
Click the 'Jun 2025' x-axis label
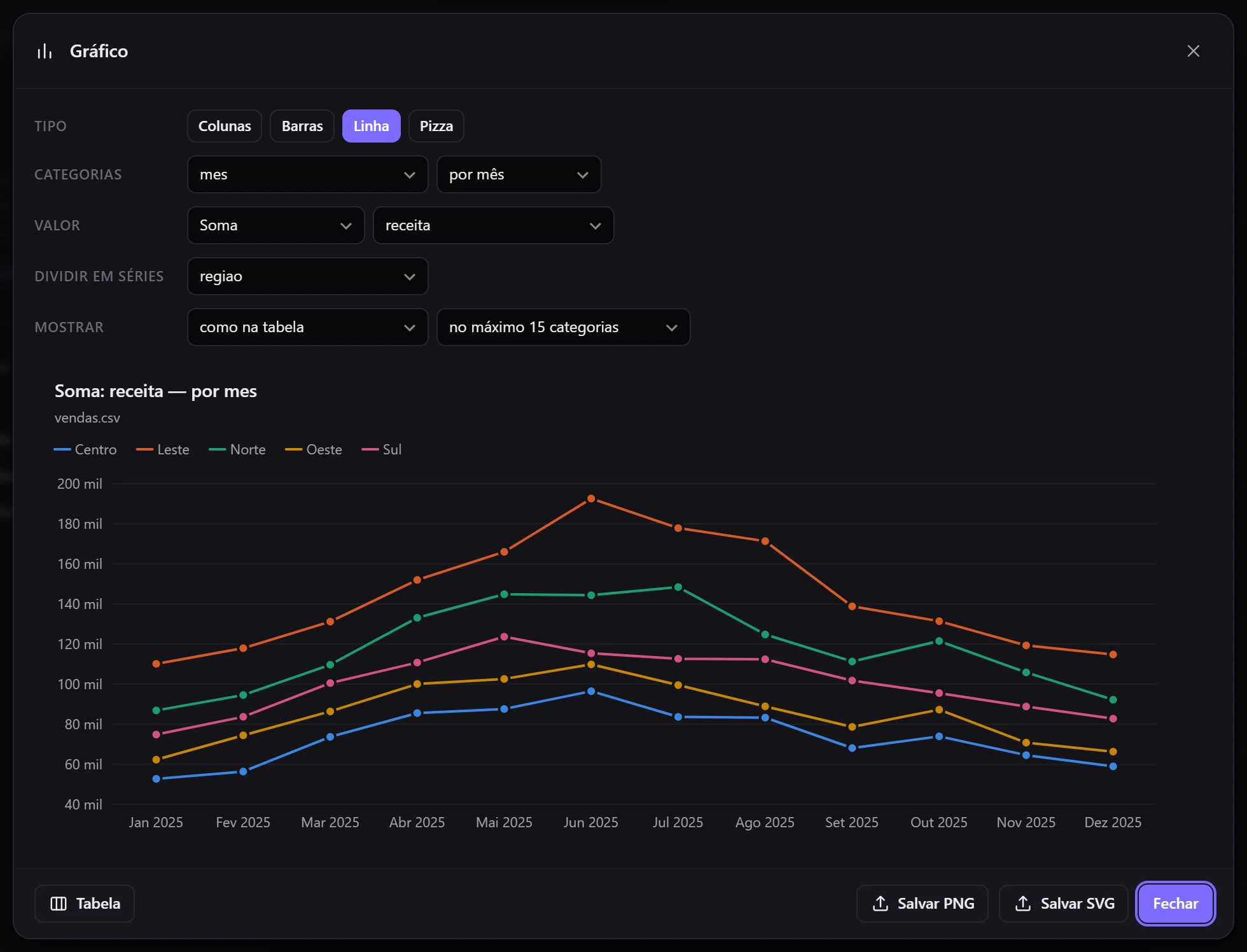pos(591,822)
